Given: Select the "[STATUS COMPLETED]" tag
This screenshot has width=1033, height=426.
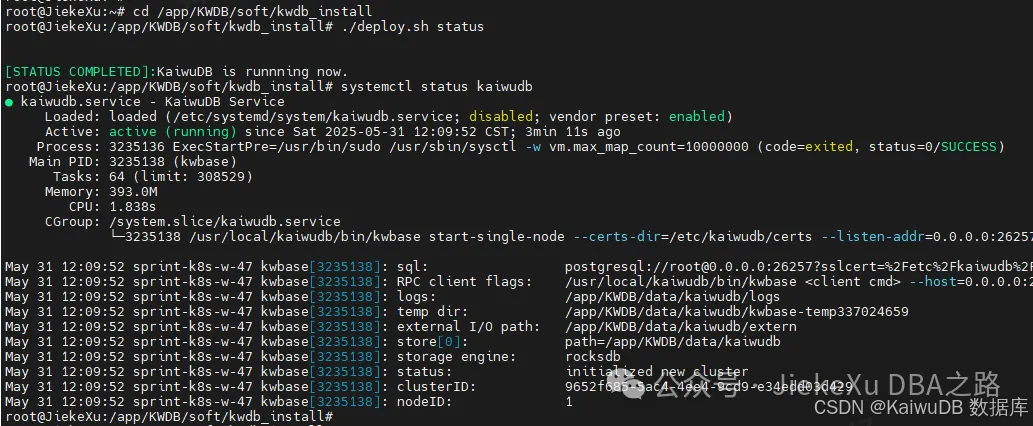Looking at the screenshot, I should coord(80,72).
